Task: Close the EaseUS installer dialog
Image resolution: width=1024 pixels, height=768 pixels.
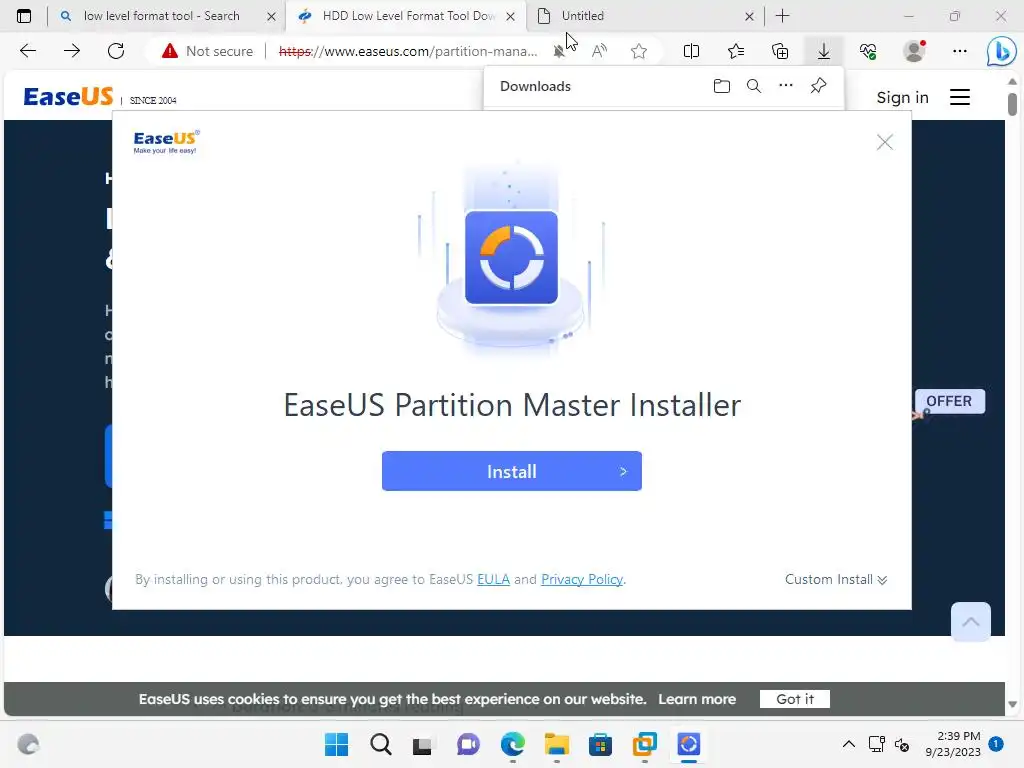Action: point(884,142)
